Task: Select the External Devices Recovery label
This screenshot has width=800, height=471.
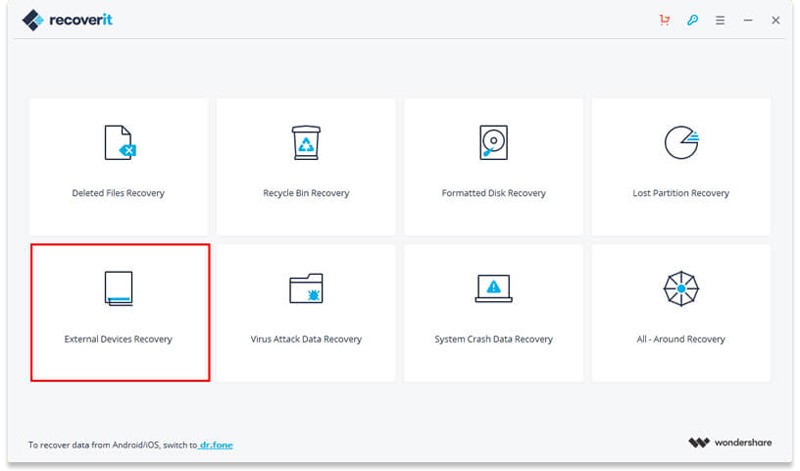Action: (118, 339)
